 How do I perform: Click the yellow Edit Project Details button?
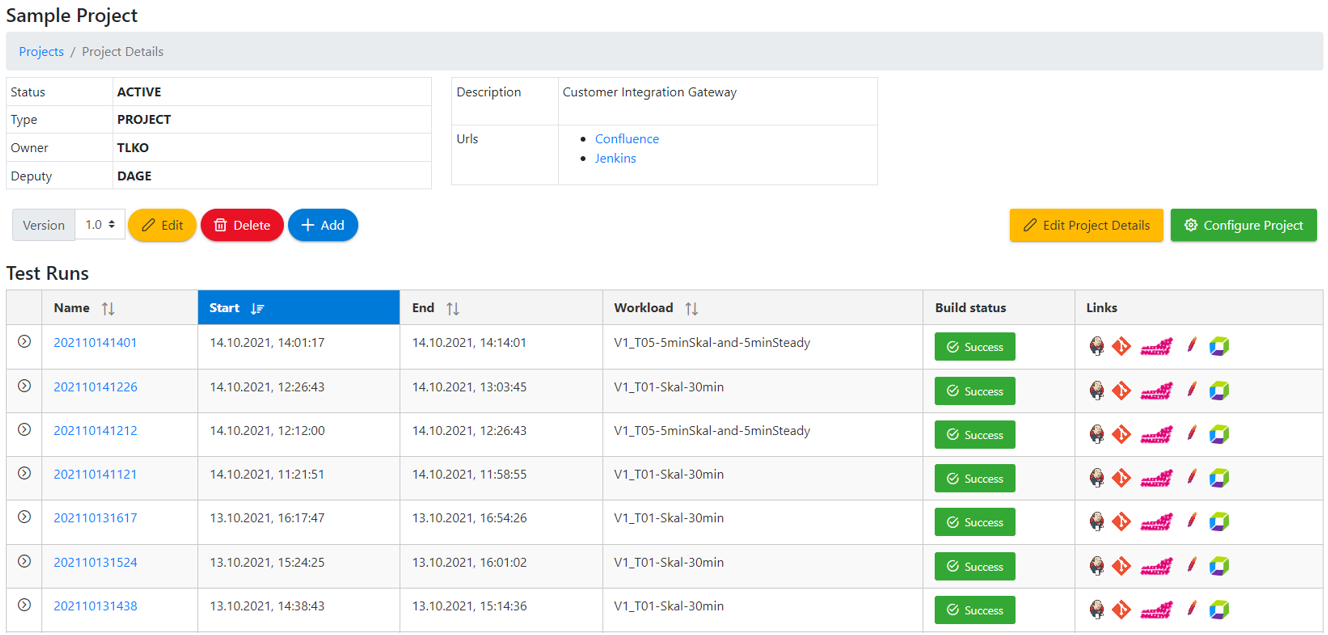click(1086, 225)
